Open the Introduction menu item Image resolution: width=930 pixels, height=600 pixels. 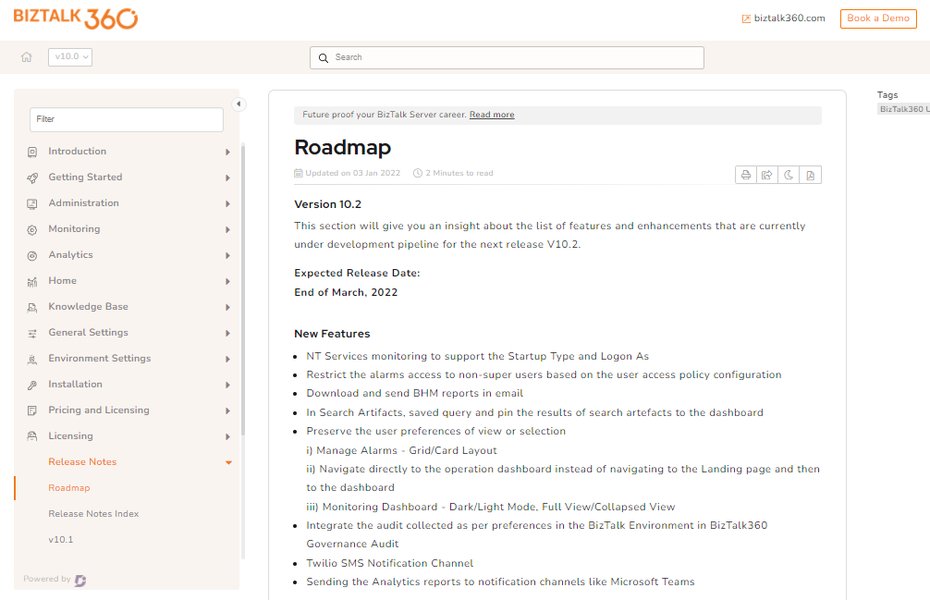click(x=77, y=151)
